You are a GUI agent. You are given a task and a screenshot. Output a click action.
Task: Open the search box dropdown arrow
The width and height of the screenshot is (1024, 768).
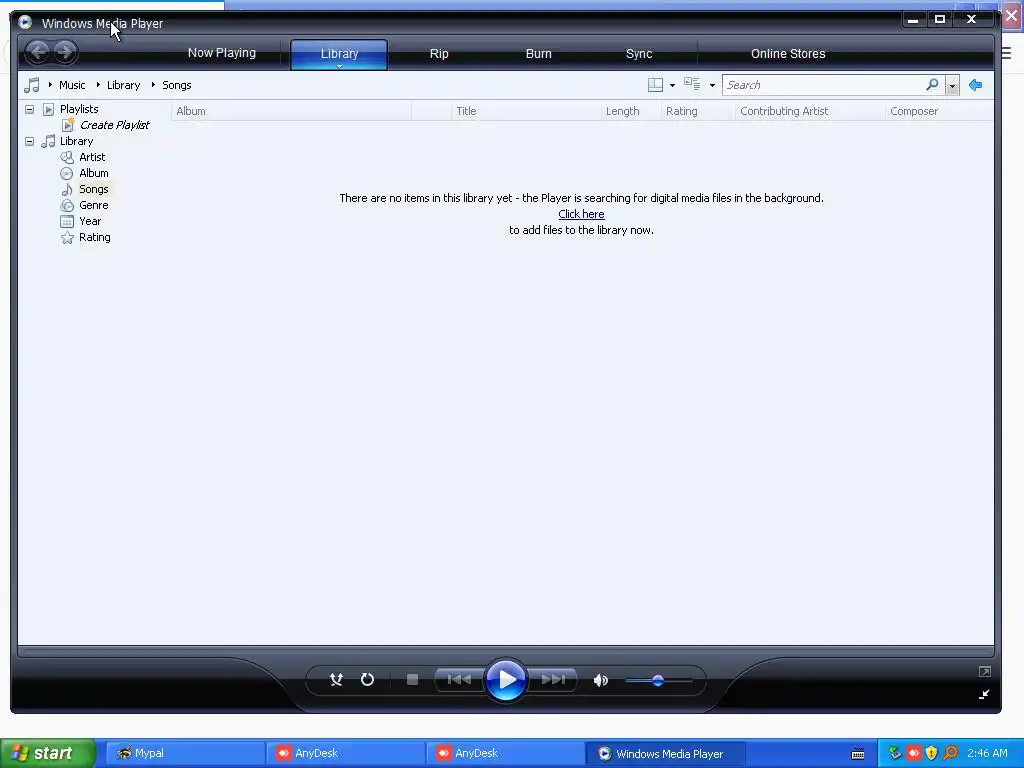pos(953,85)
